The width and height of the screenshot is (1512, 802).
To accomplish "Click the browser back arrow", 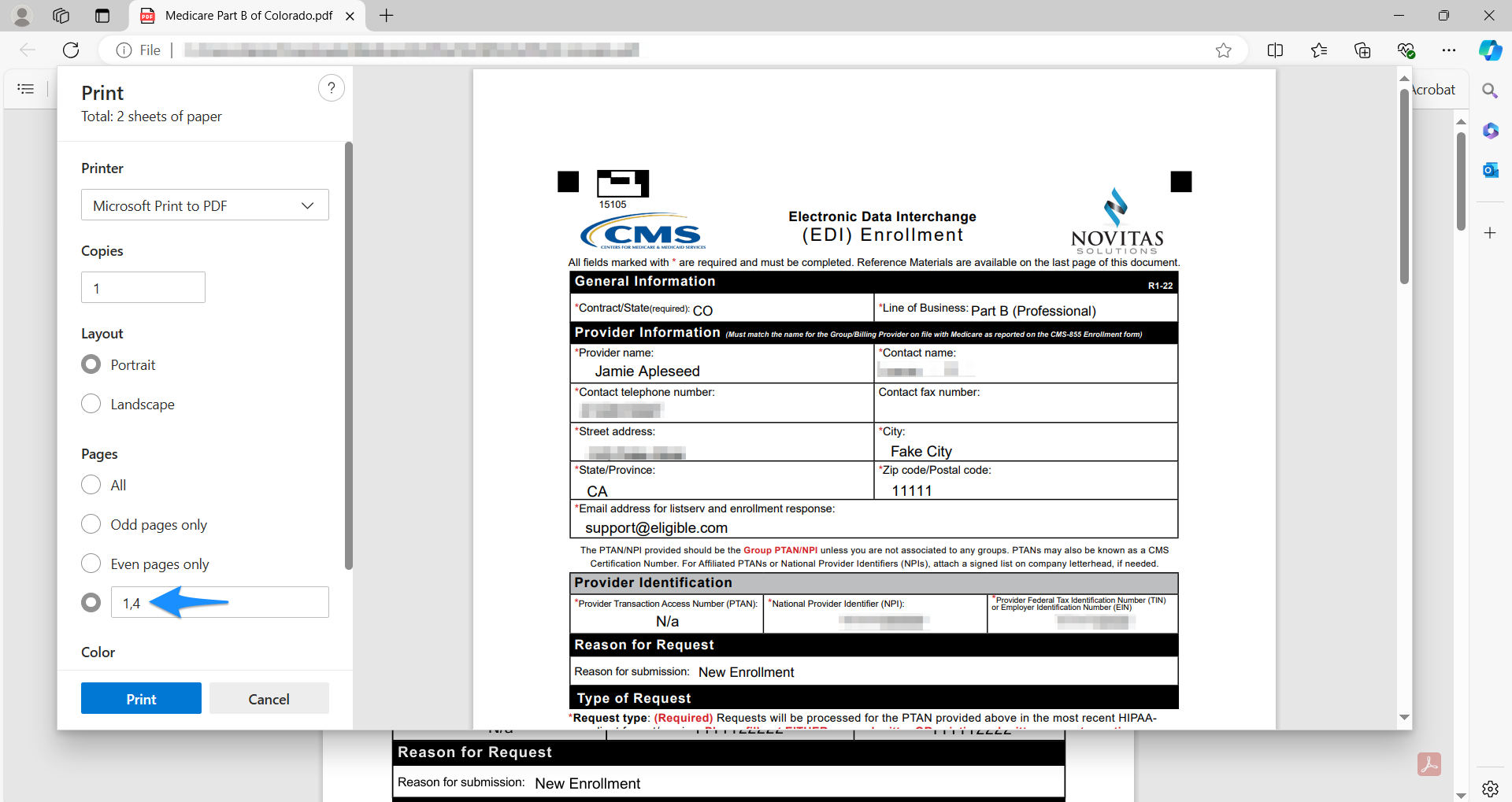I will click(x=28, y=50).
